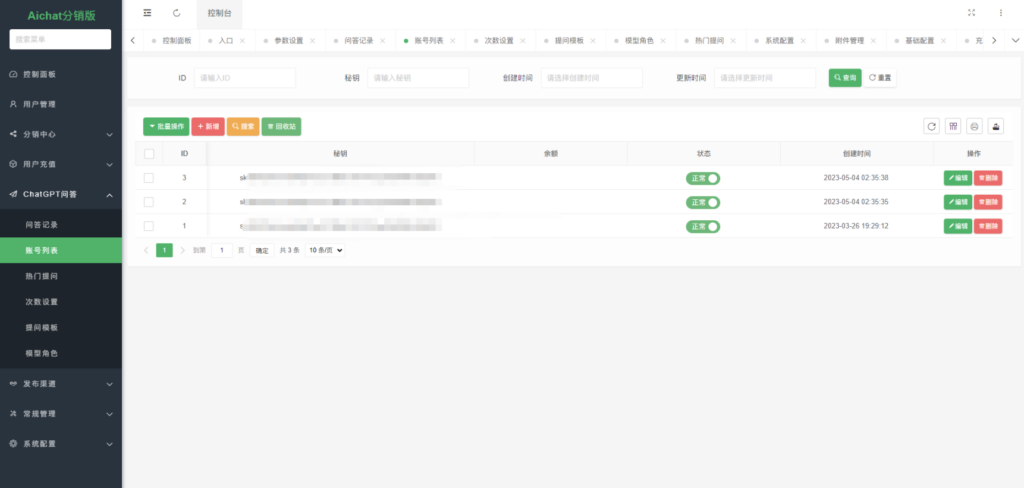Open 问答记录 in the sidebar submenu
This screenshot has width=1024, height=488.
pos(61,225)
